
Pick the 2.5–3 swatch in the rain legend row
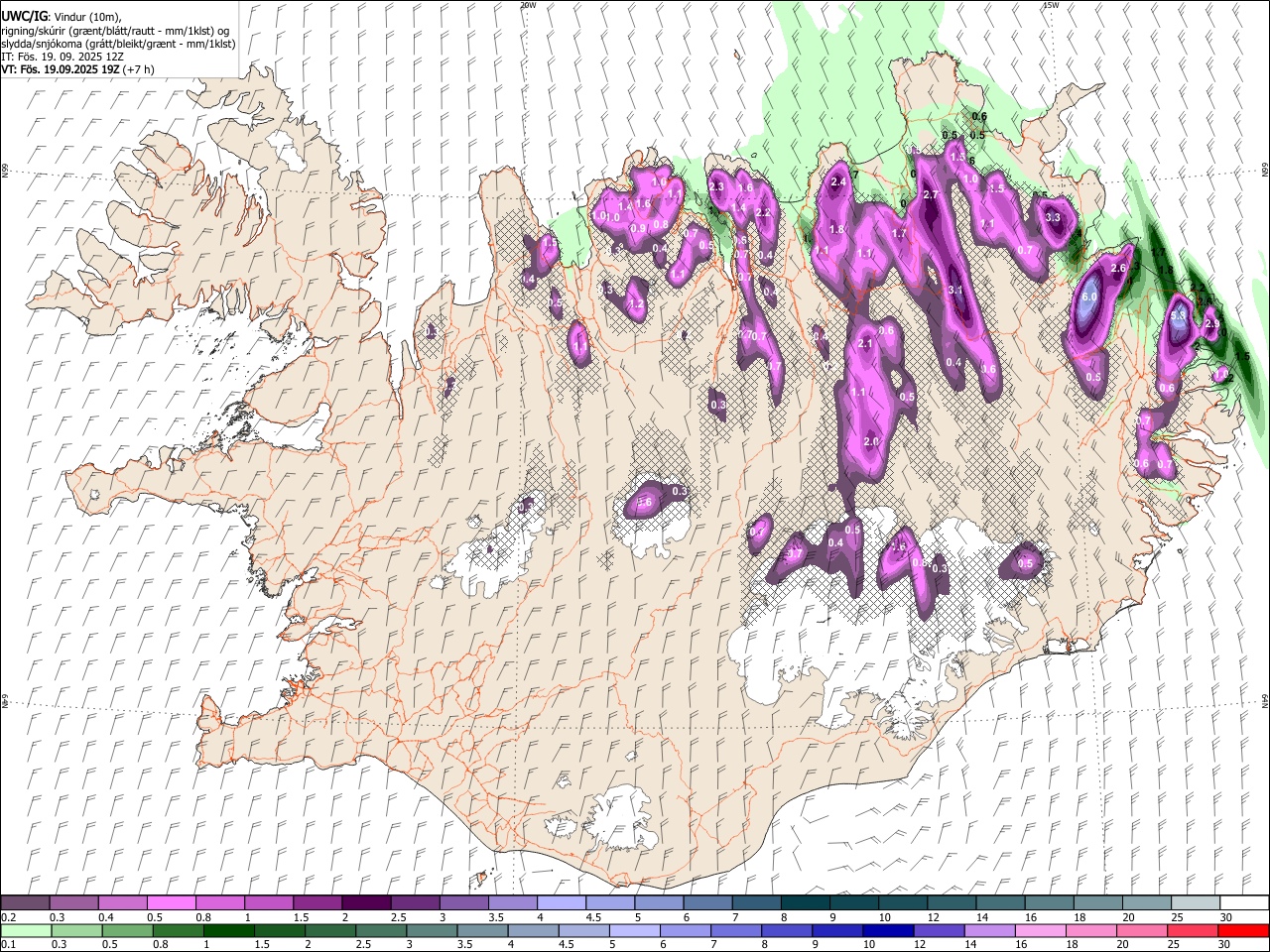click(x=381, y=931)
